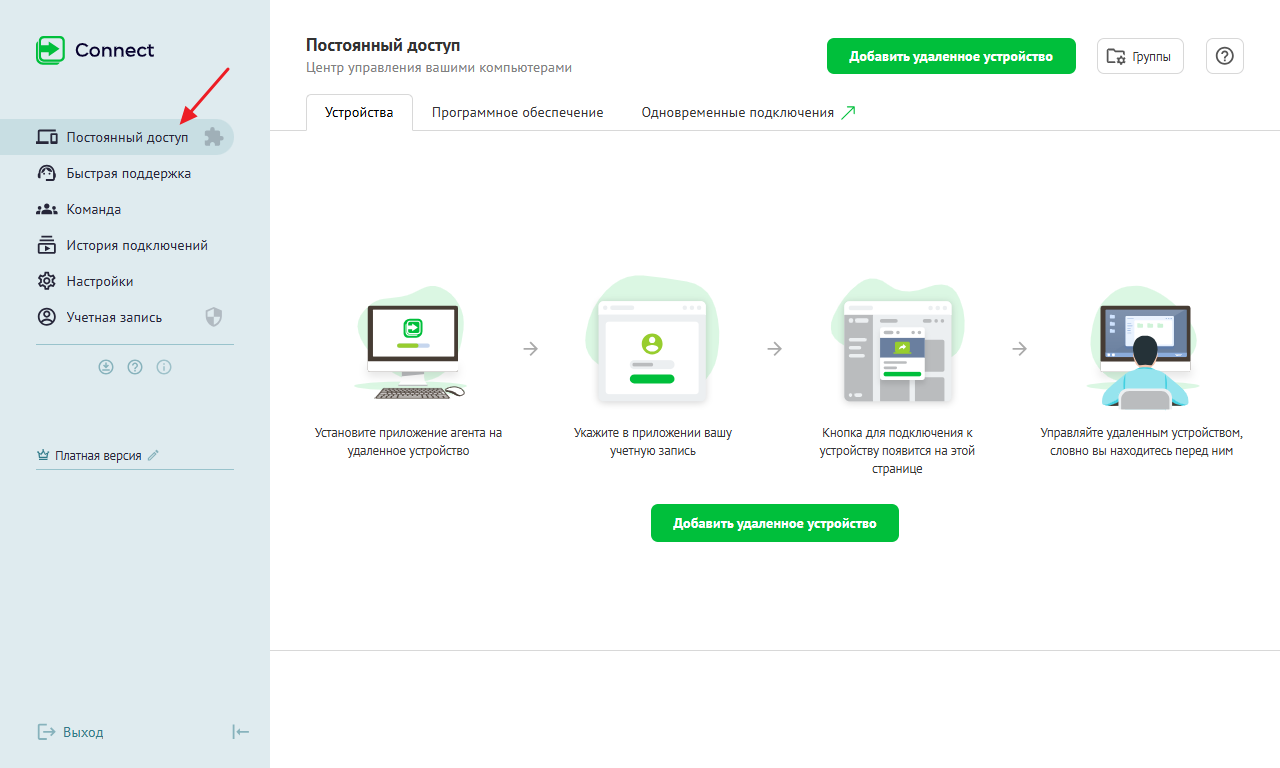1280x768 pixels.
Task: Switch to the Программное обеспечение tab
Action: 517,113
